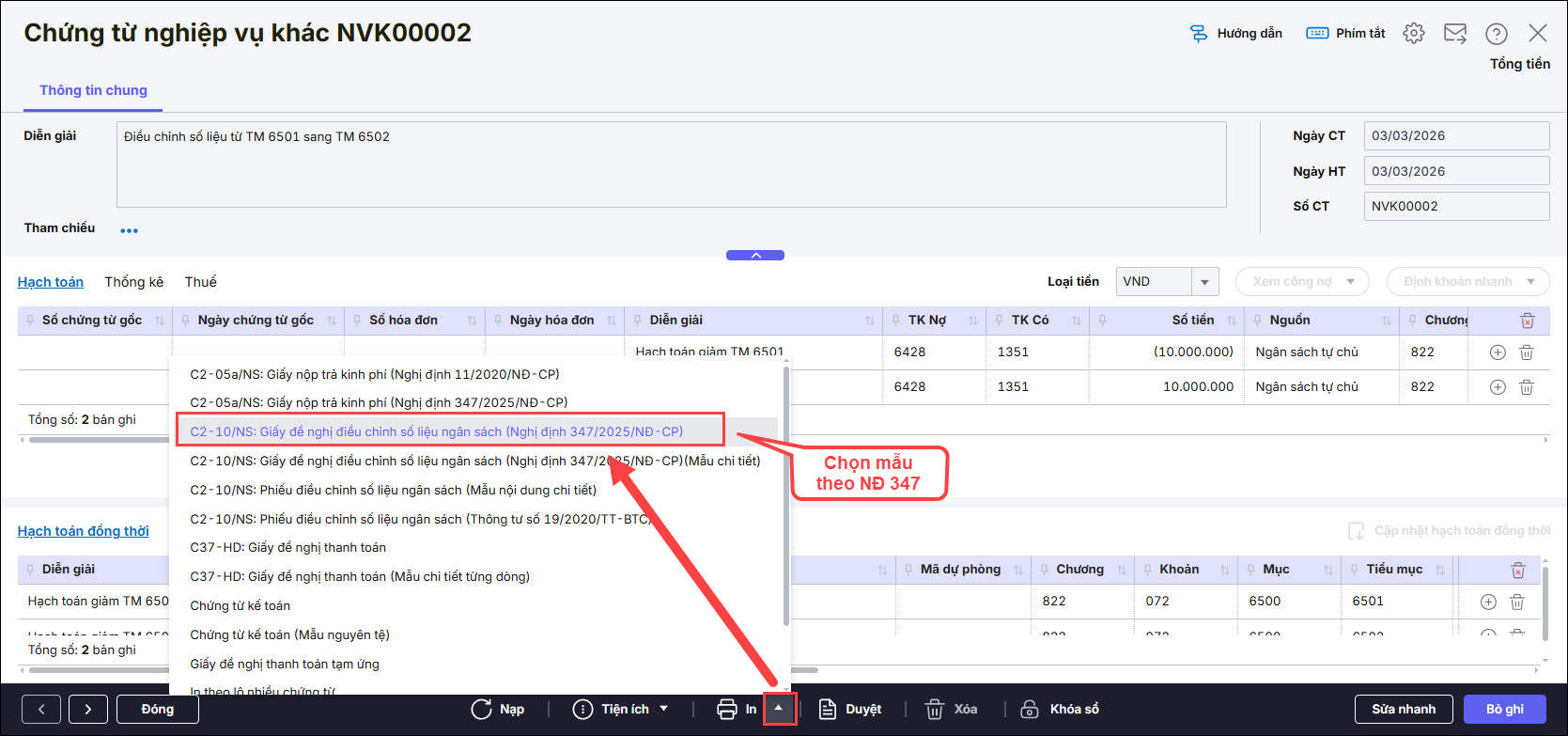Click the envelope feedback icon
Image resolution: width=1568 pixels, height=736 pixels.
(x=1455, y=34)
